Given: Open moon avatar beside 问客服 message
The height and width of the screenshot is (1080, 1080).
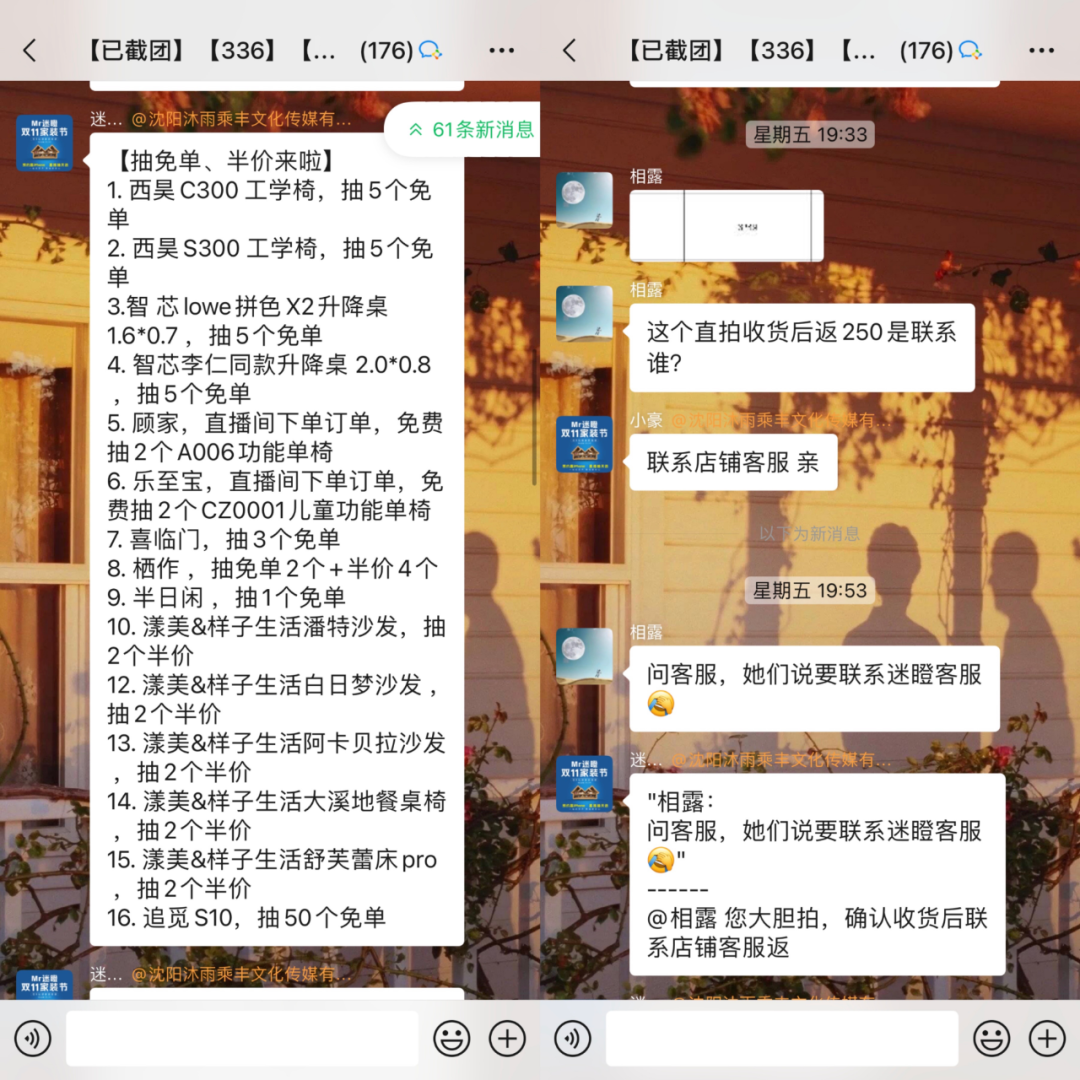Looking at the screenshot, I should point(584,656).
